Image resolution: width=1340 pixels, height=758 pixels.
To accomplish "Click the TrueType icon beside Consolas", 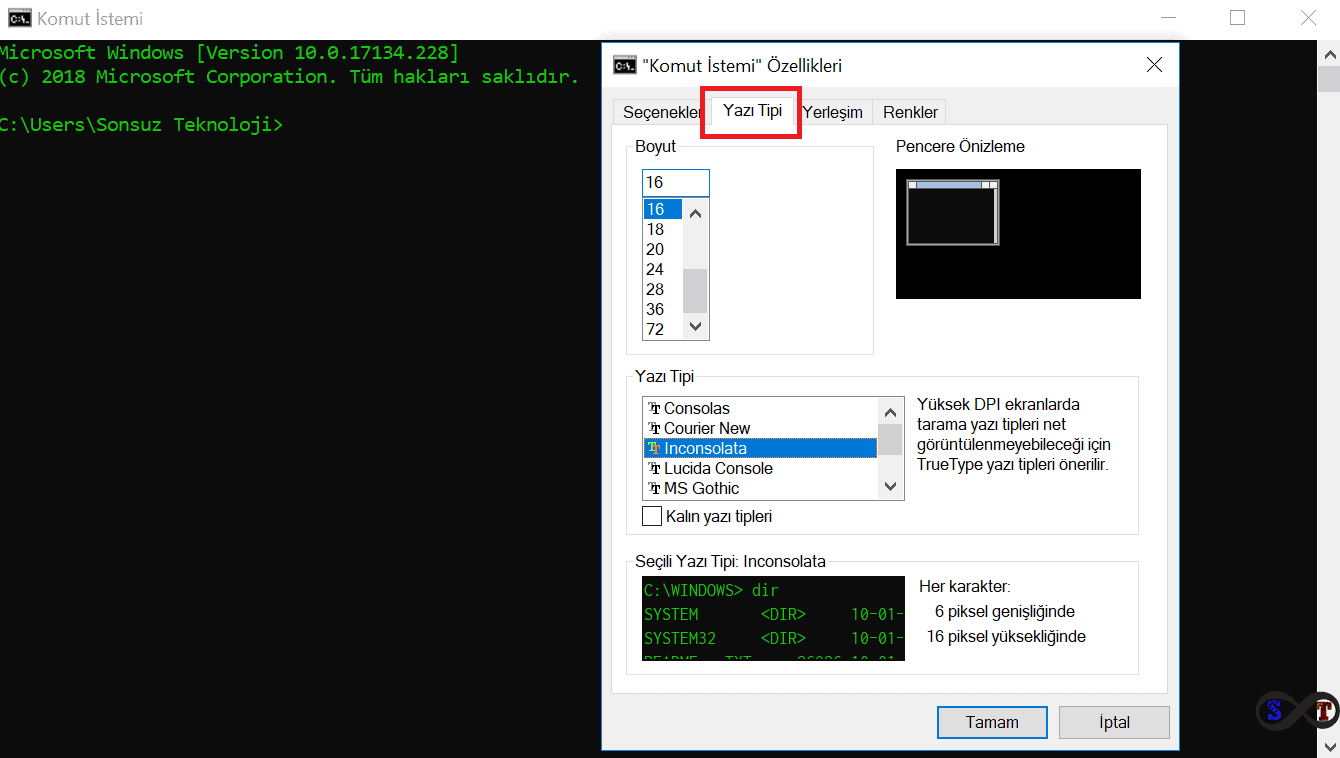I will [x=654, y=409].
